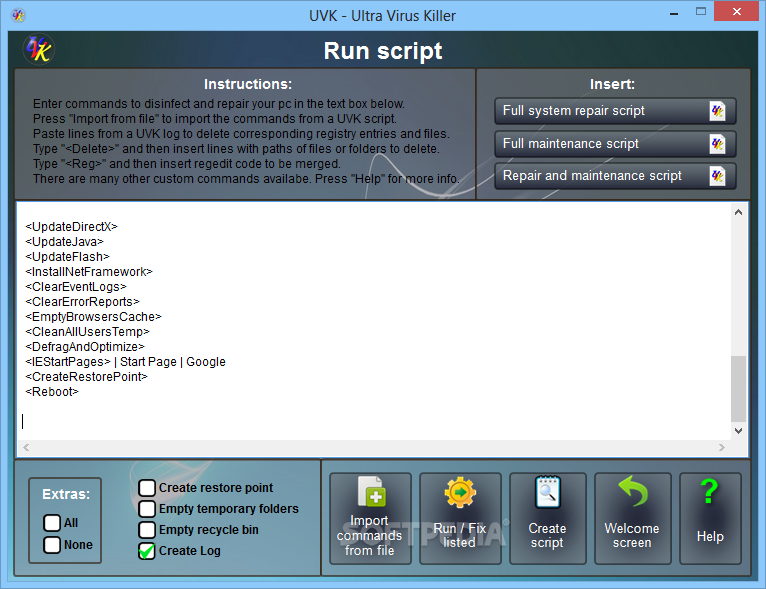
Task: Click the <UpdateFlash> line
Action: click(x=67, y=257)
